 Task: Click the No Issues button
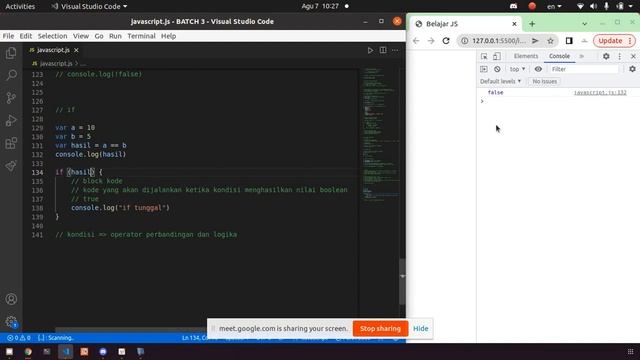tap(544, 82)
